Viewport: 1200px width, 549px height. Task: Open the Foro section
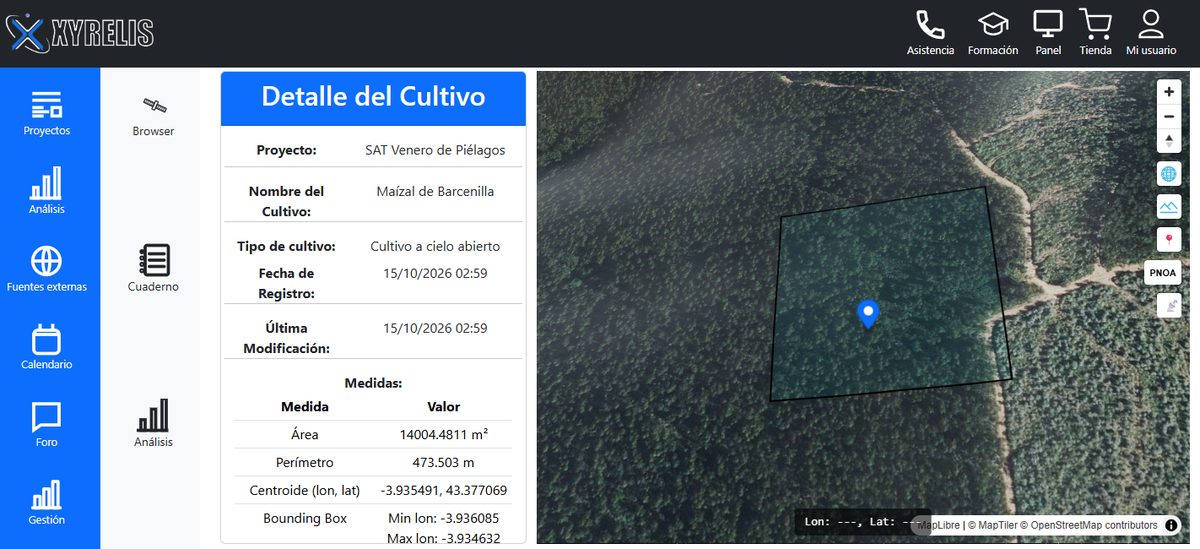click(x=47, y=424)
